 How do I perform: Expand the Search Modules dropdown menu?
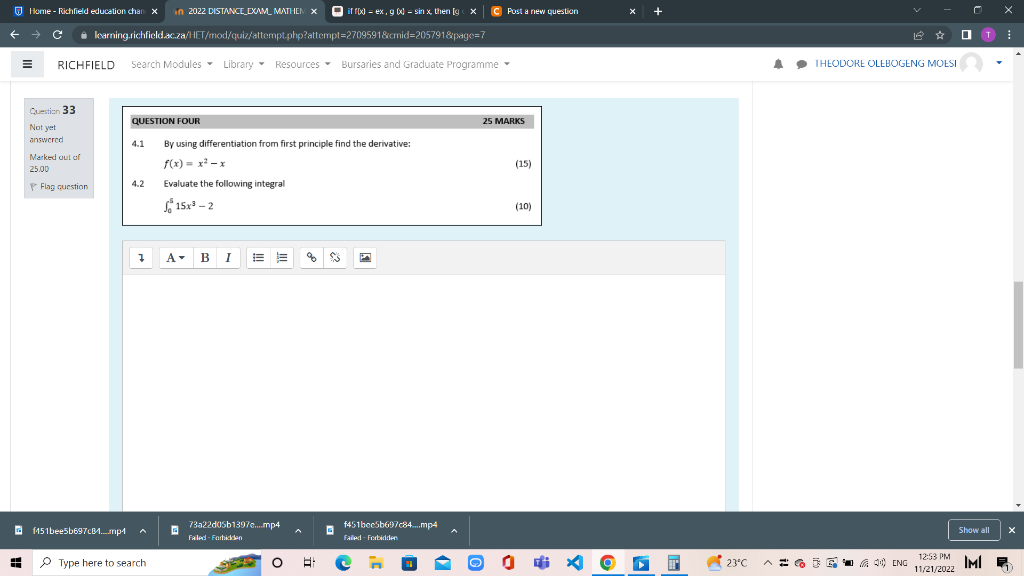(x=166, y=64)
